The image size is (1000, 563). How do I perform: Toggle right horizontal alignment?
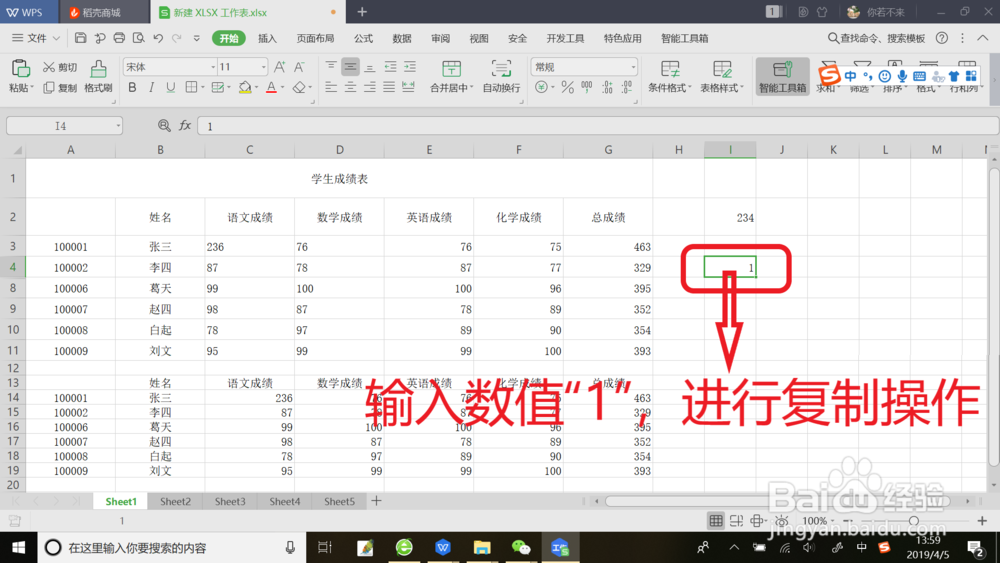(x=370, y=87)
